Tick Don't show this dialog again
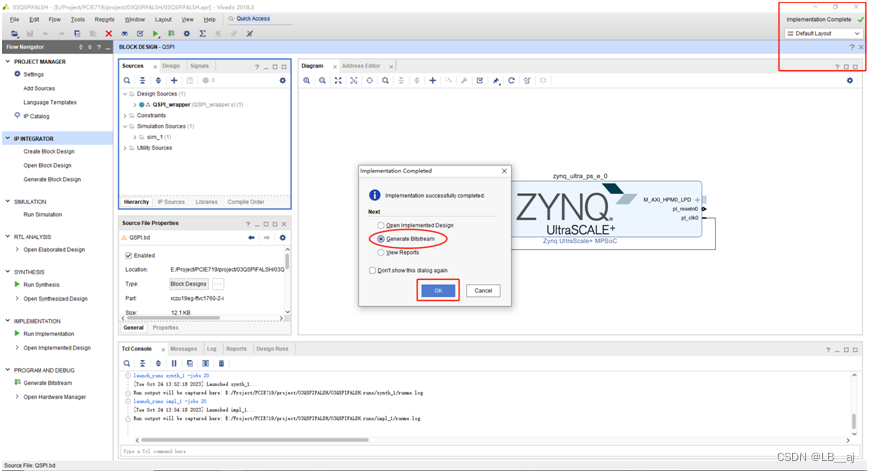This screenshot has width=869, height=473. (372, 271)
